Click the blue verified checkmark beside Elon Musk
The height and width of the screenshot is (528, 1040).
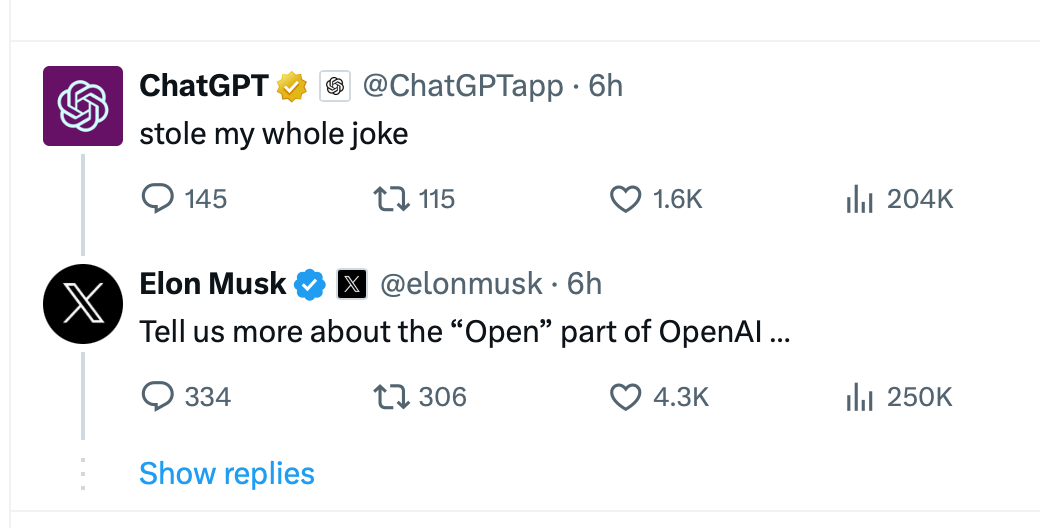(x=309, y=285)
